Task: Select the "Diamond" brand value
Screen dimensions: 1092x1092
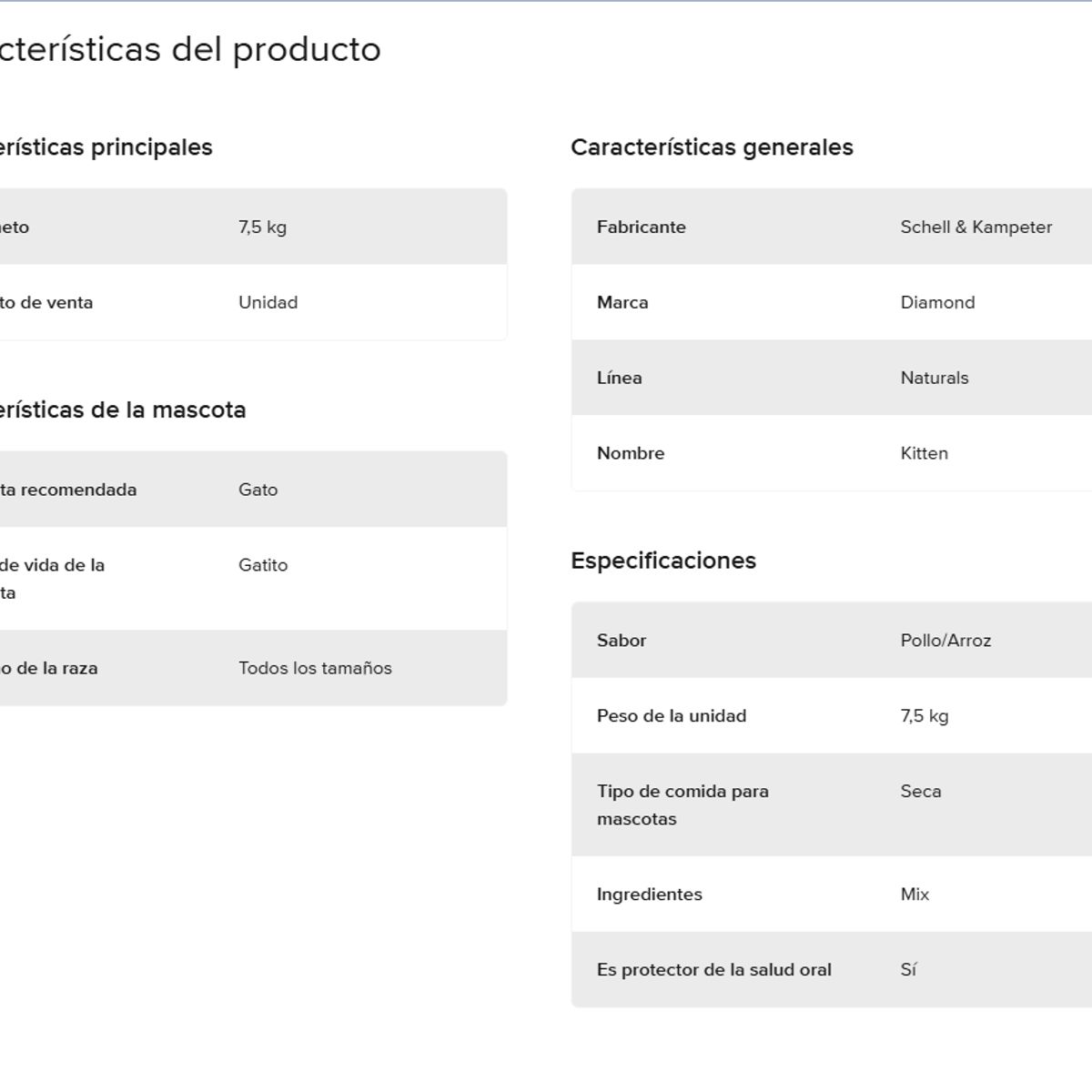Action: pos(937,303)
